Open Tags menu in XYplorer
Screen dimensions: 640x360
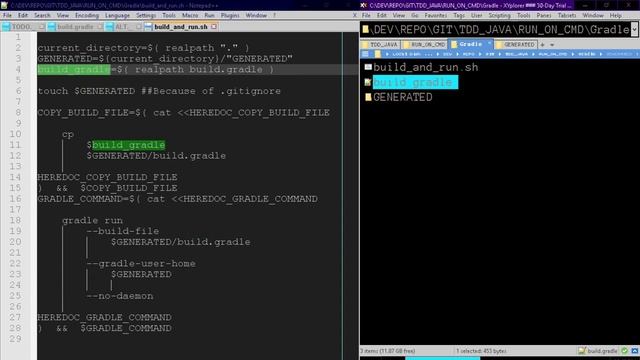pyautogui.click(x=459, y=16)
